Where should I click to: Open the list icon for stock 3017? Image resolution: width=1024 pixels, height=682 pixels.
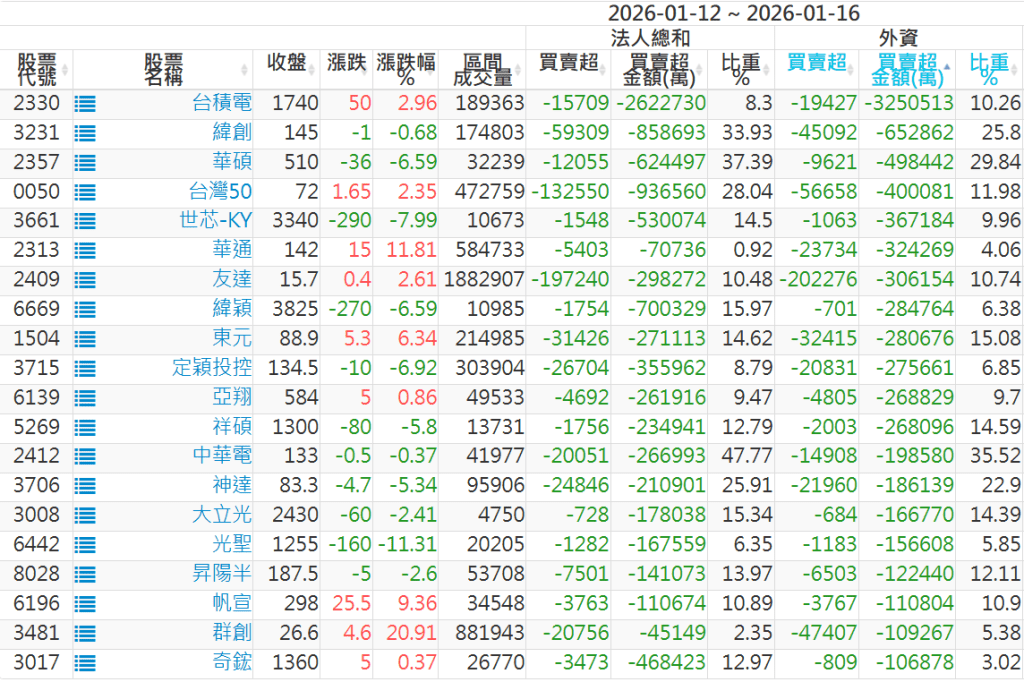tap(85, 662)
